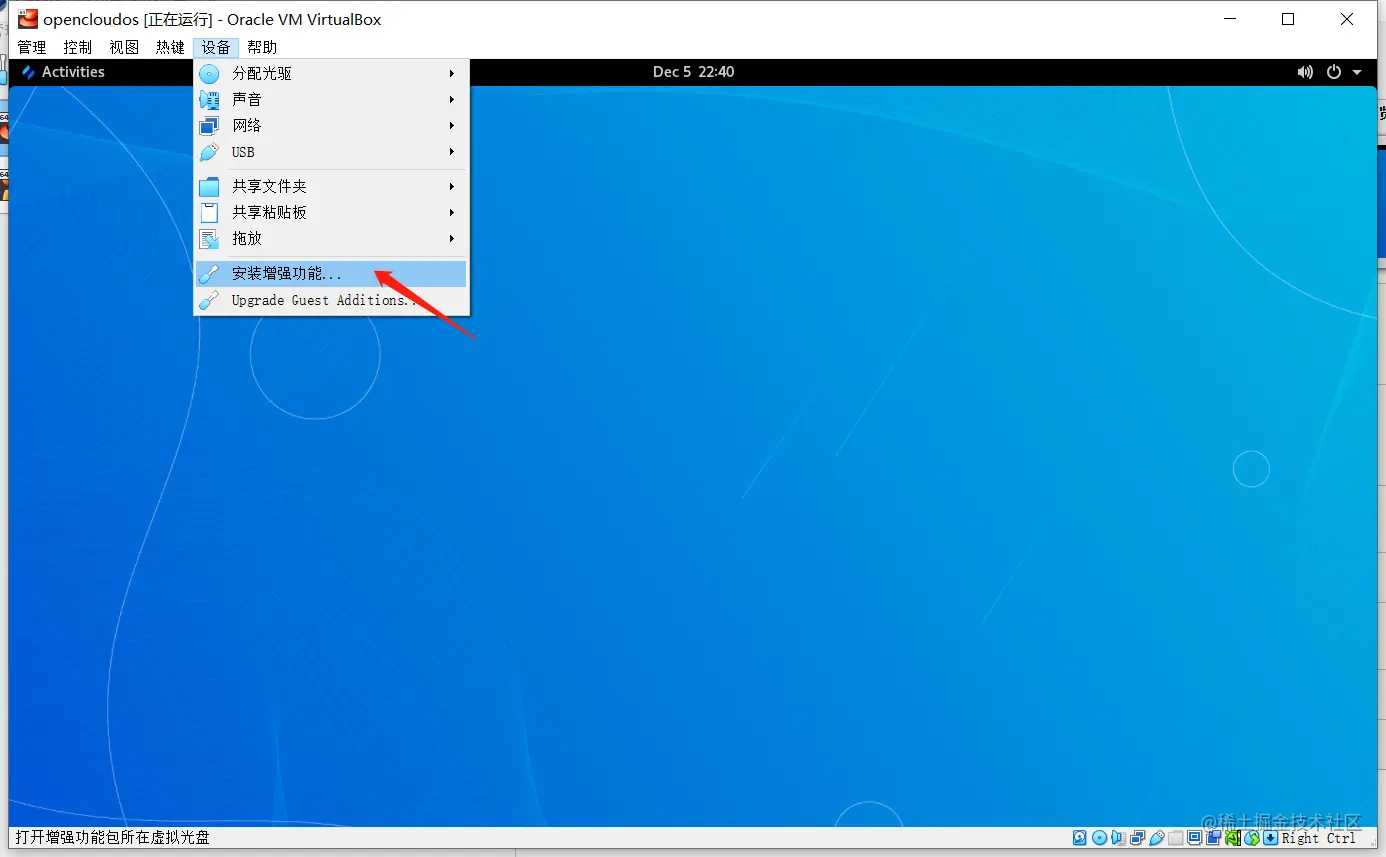Expand the 分配光驱 submenu
This screenshot has height=857, width=1386.
[331, 73]
